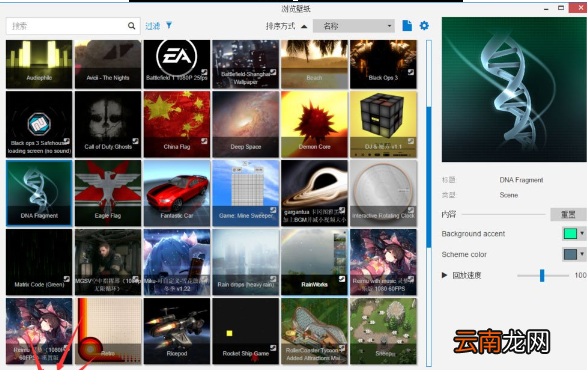This screenshot has height=370, width=587.
Task: Select the DNA Fragment thumbnail in grid
Action: pyautogui.click(x=39, y=193)
